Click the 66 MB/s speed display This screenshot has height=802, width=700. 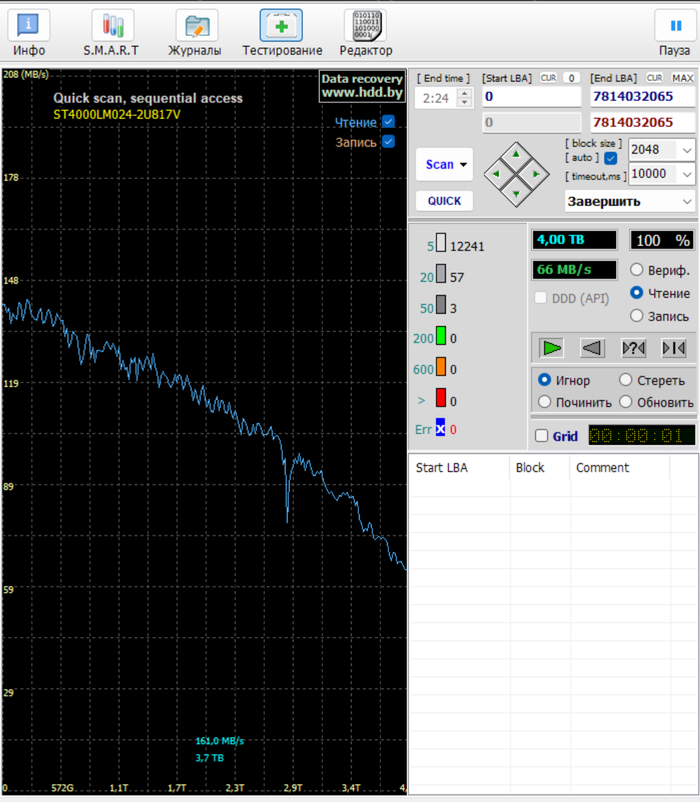click(574, 270)
